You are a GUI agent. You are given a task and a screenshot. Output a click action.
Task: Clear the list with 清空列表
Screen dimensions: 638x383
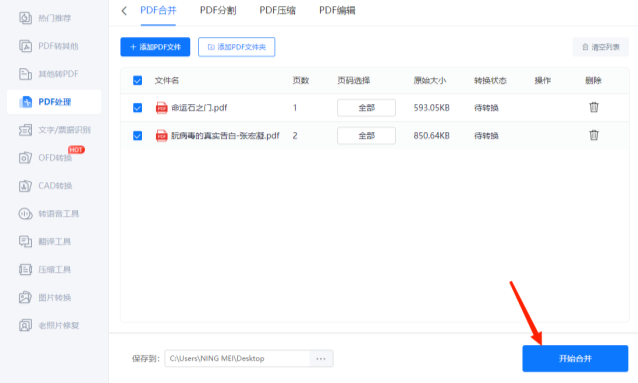[x=601, y=47]
